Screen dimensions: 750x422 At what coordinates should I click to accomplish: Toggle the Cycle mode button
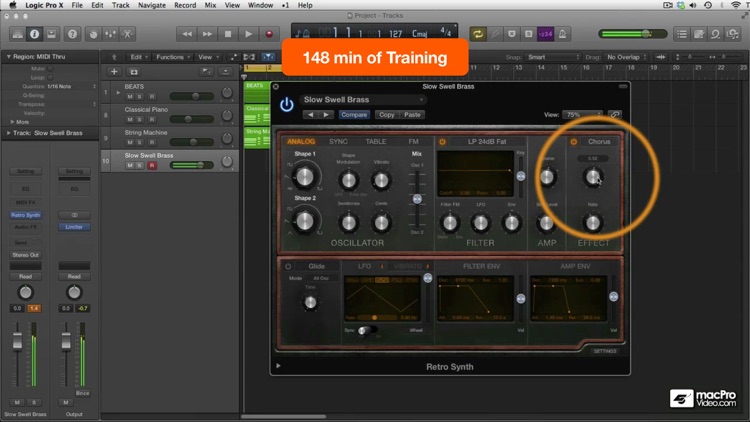[x=477, y=34]
